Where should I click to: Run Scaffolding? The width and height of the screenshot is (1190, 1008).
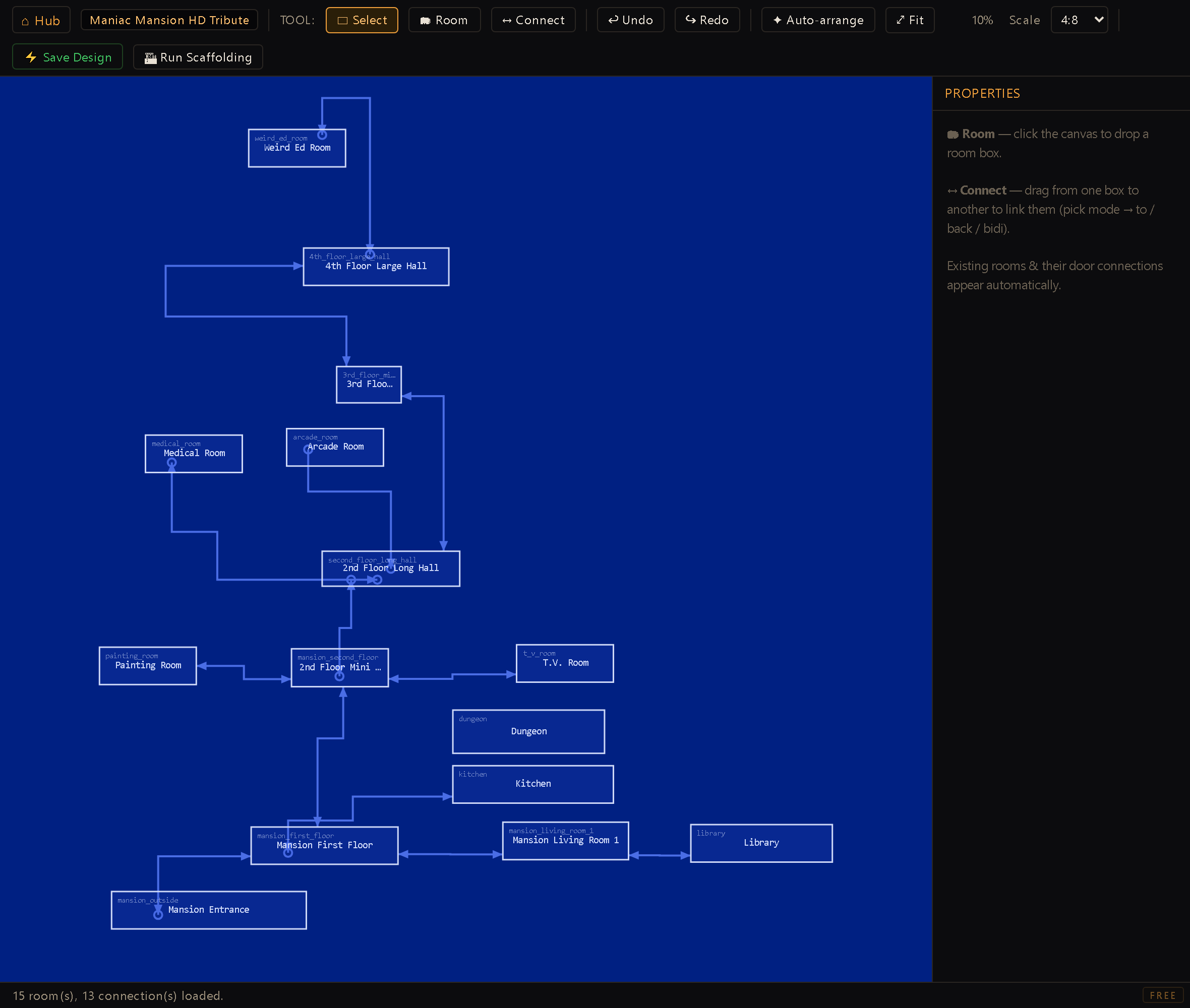click(198, 57)
